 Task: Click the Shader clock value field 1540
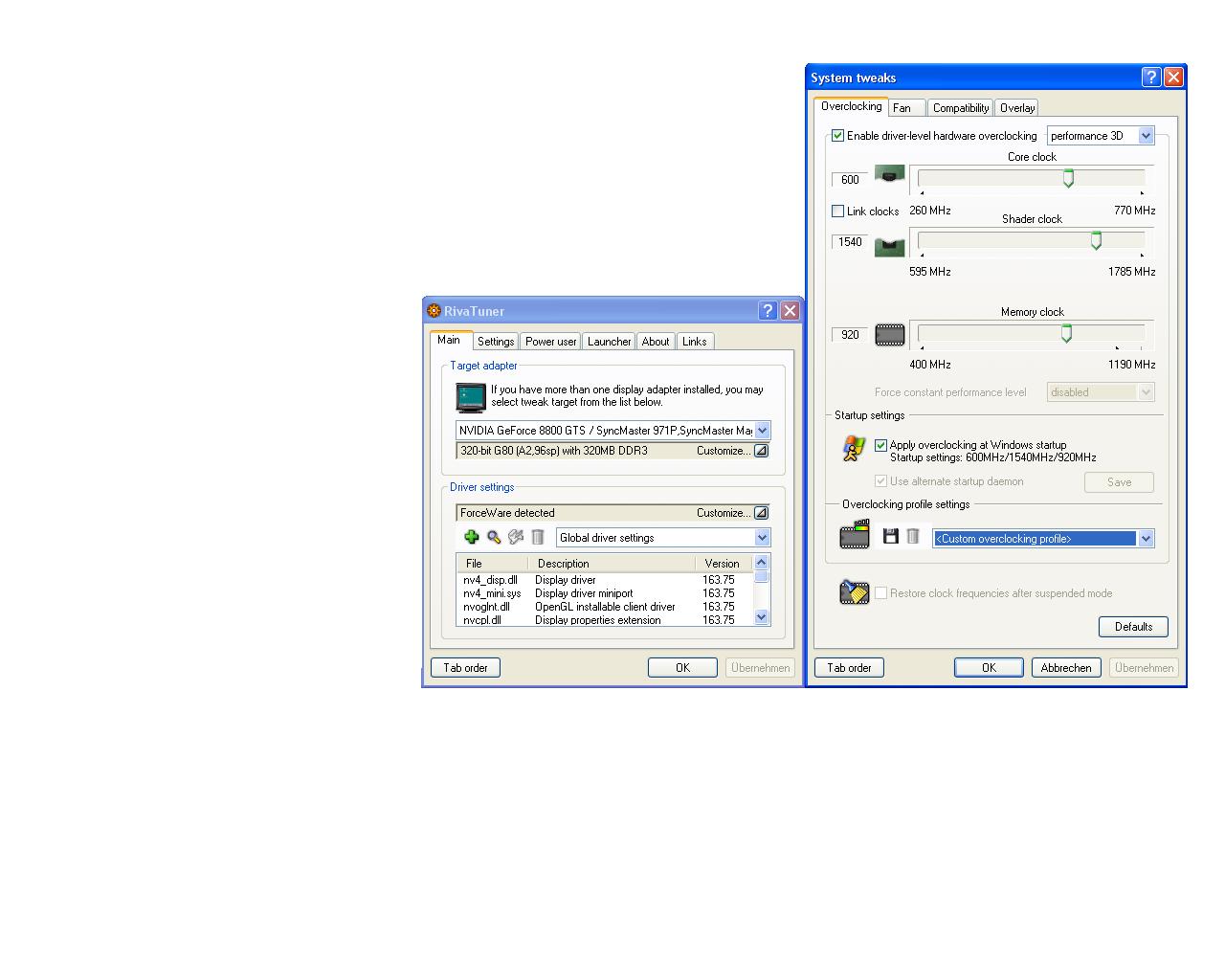850,242
